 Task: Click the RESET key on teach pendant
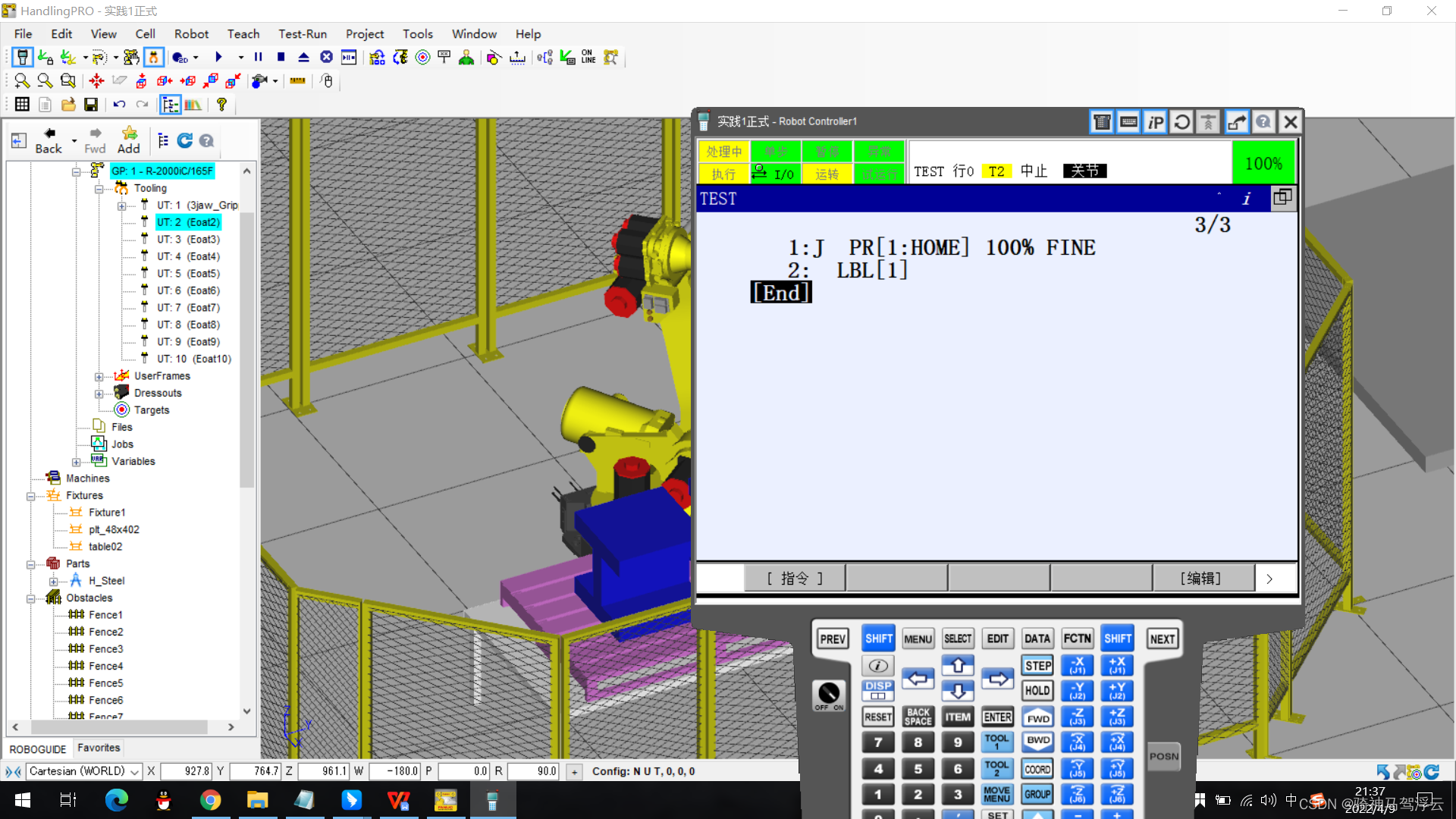[x=878, y=717]
